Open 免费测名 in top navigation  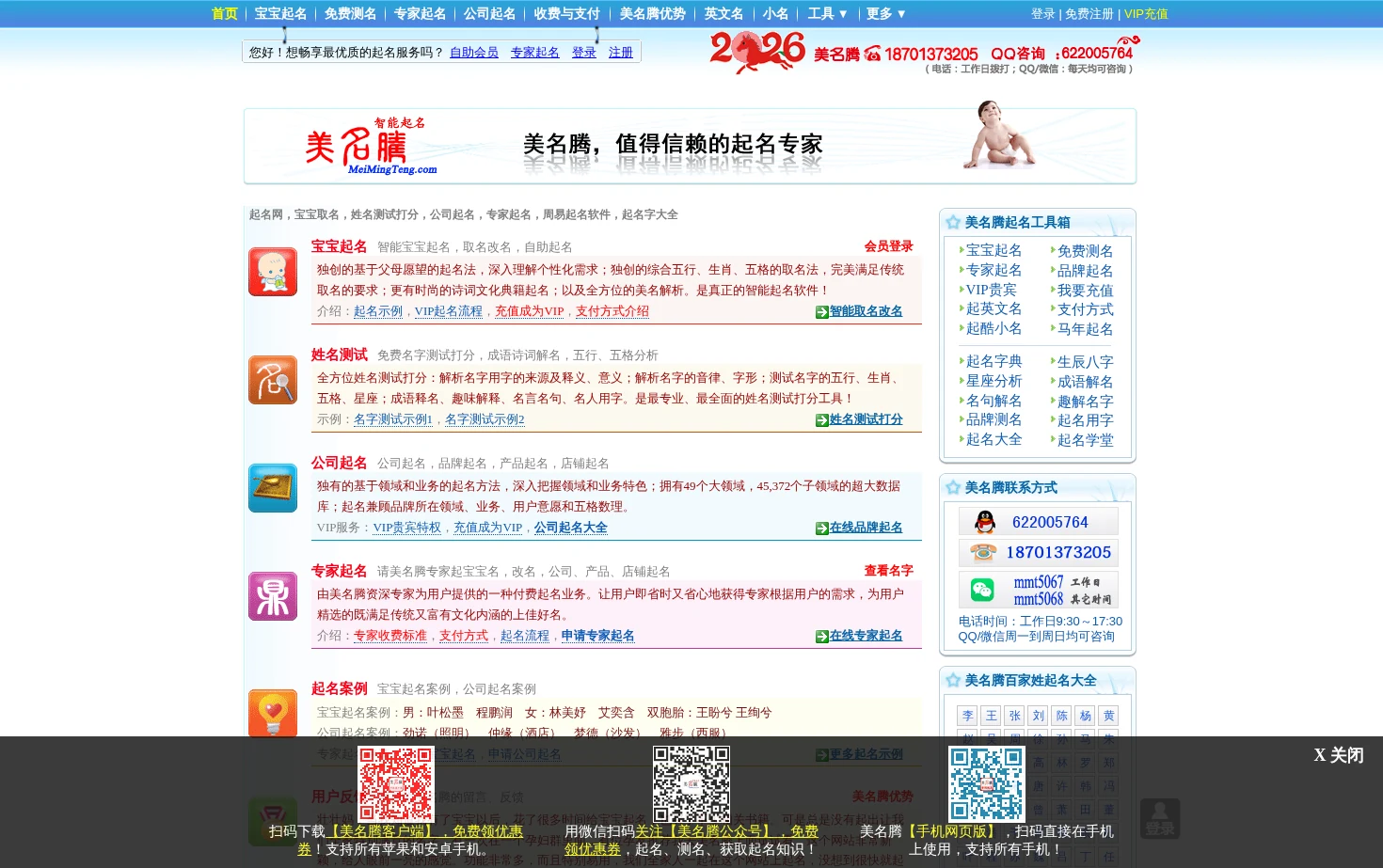(350, 13)
